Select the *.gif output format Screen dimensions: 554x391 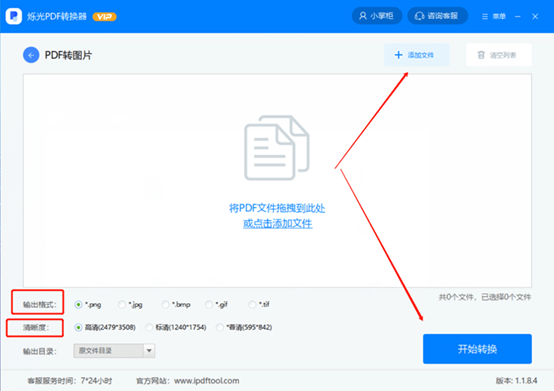click(217, 304)
